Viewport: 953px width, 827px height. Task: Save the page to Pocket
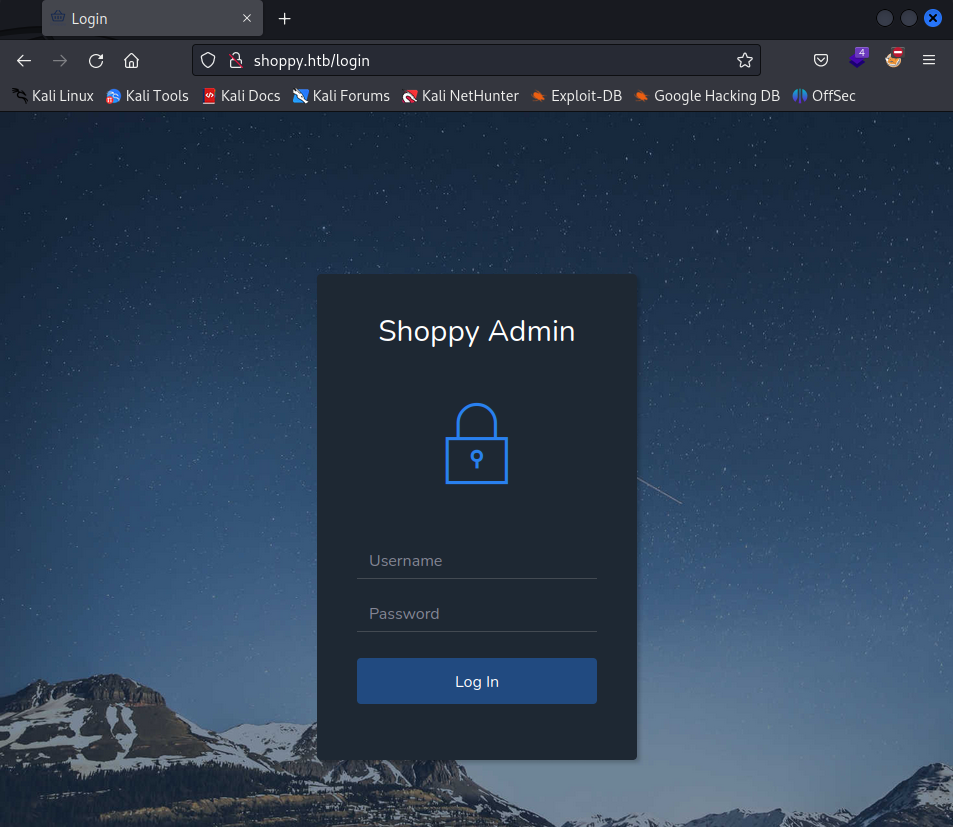[x=821, y=60]
